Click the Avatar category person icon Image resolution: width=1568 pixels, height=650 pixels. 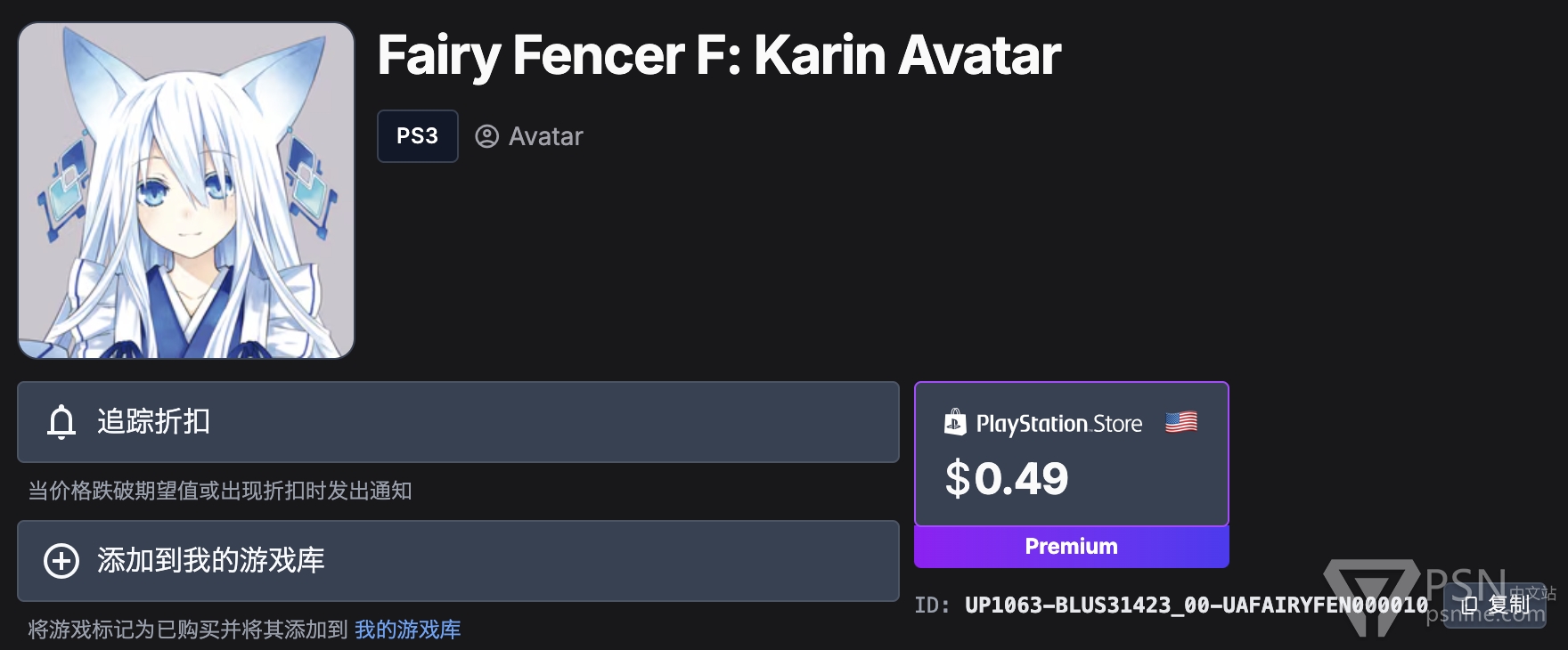pyautogui.click(x=486, y=136)
